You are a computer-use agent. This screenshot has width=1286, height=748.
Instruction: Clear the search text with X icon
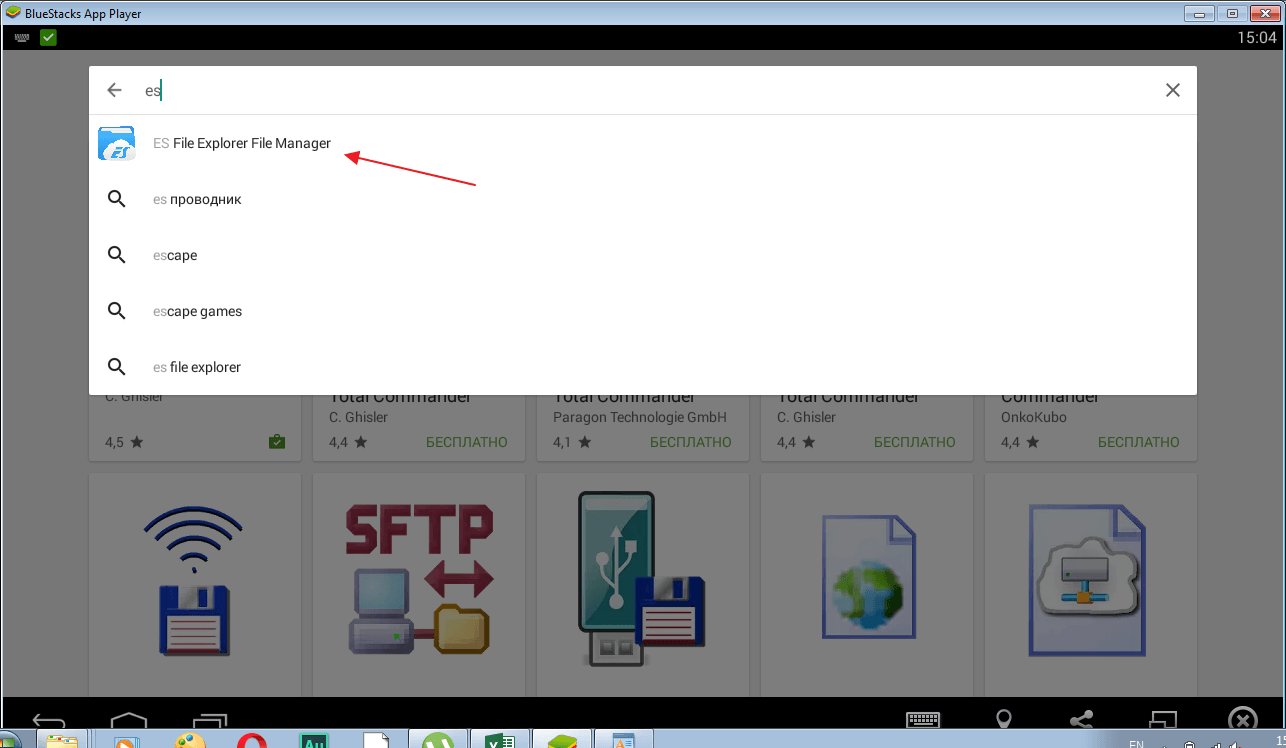pos(1173,90)
